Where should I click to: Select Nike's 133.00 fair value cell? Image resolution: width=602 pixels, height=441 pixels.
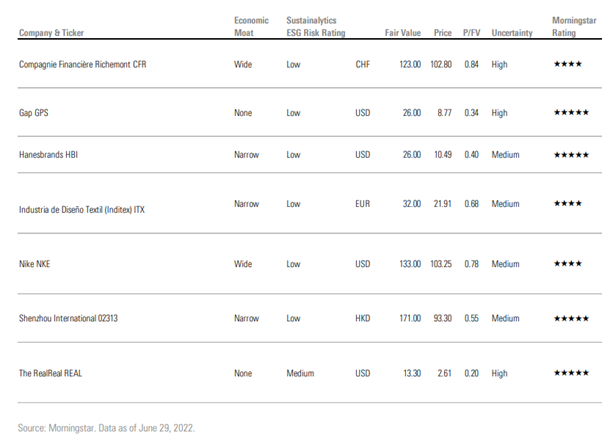pyautogui.click(x=409, y=264)
